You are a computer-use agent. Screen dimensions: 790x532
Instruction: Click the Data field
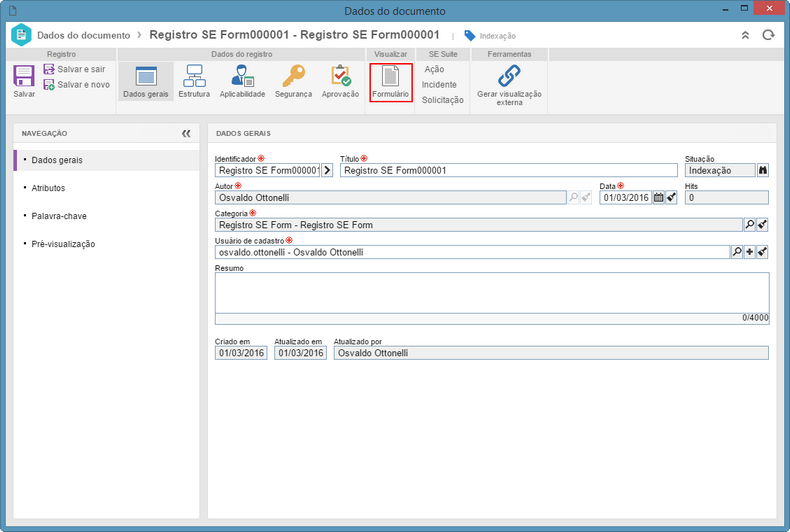[625, 197]
